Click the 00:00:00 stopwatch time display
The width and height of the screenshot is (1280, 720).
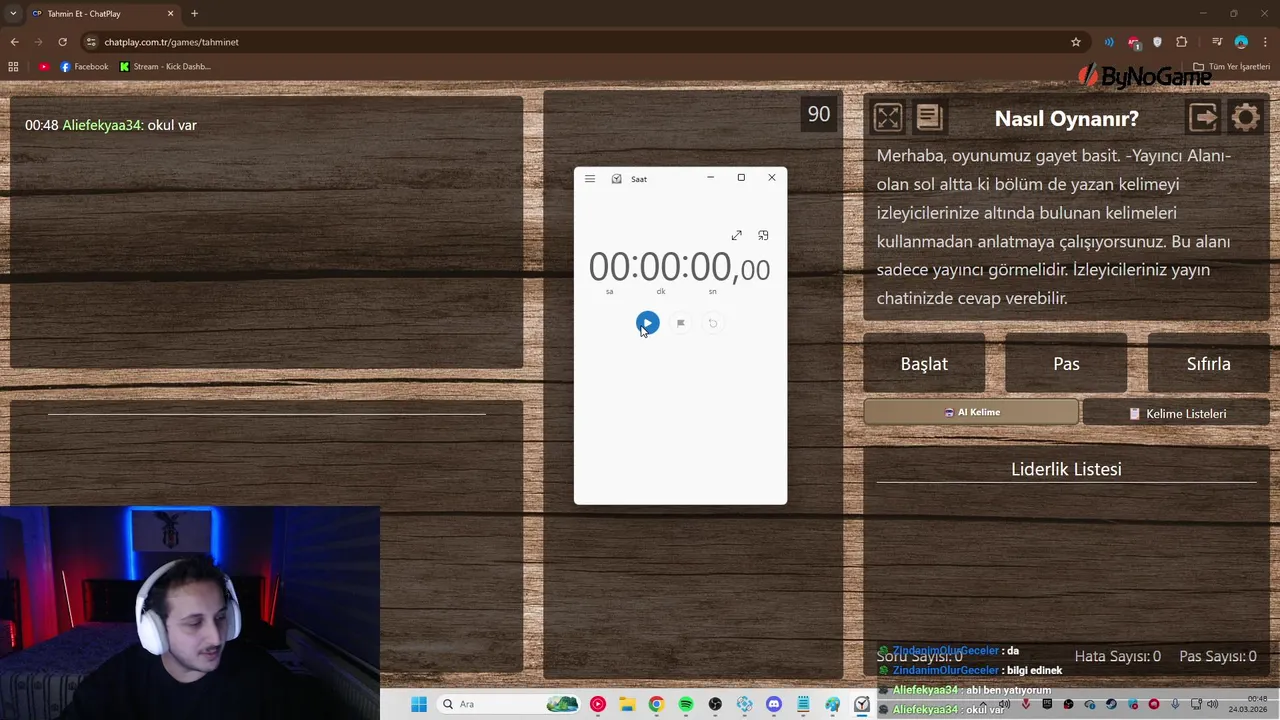click(x=679, y=268)
